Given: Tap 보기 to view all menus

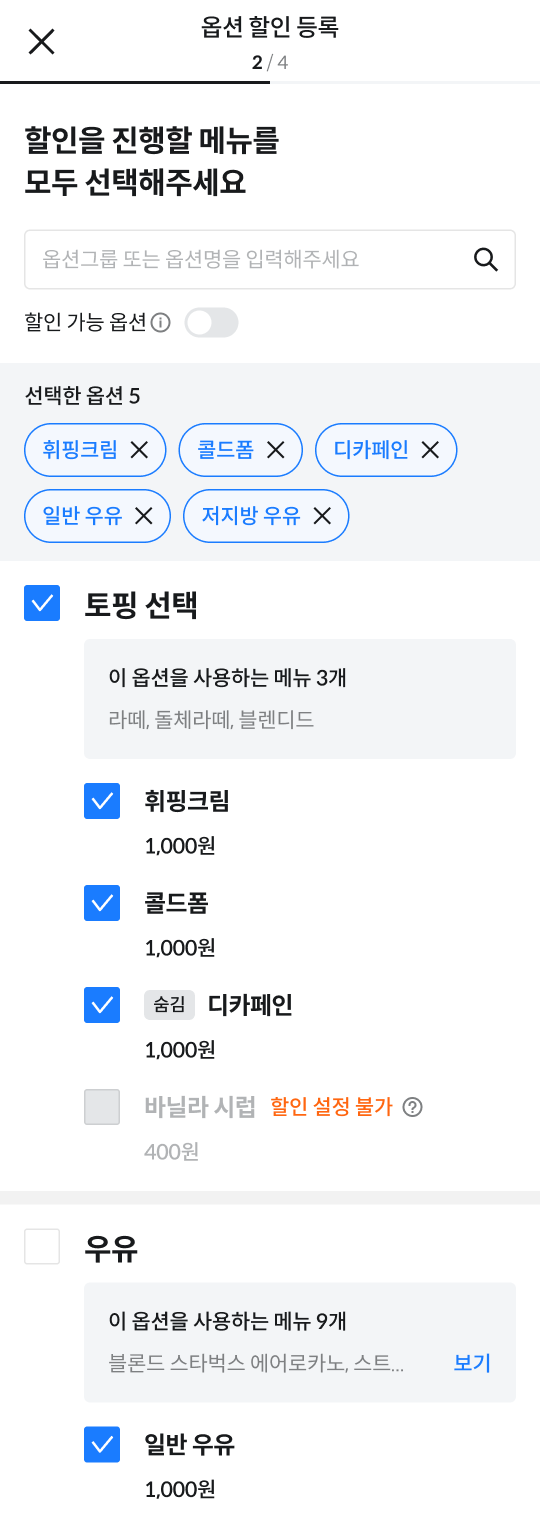Looking at the screenshot, I should pos(472,1363).
